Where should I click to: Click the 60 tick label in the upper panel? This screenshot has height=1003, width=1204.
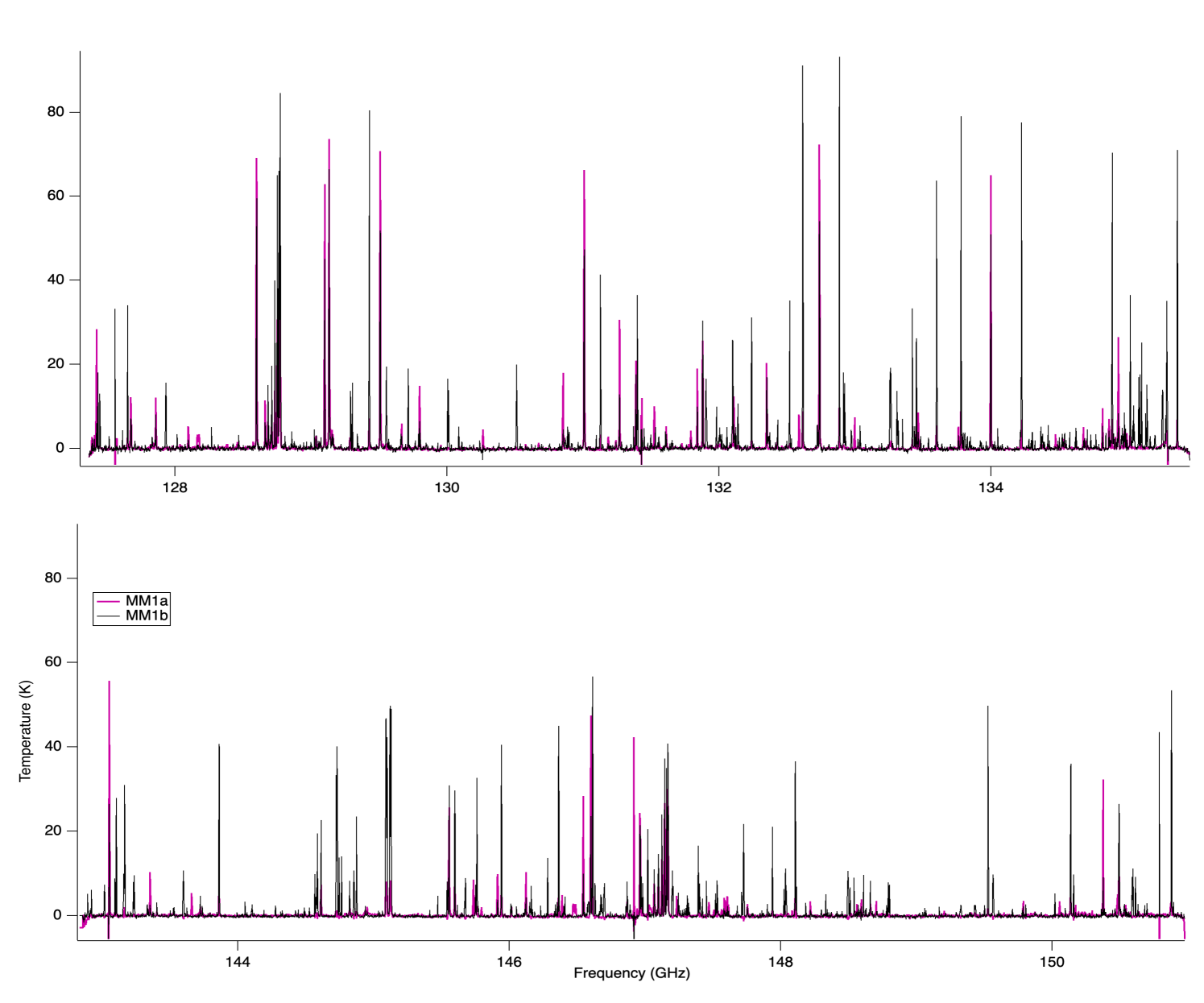[56, 196]
